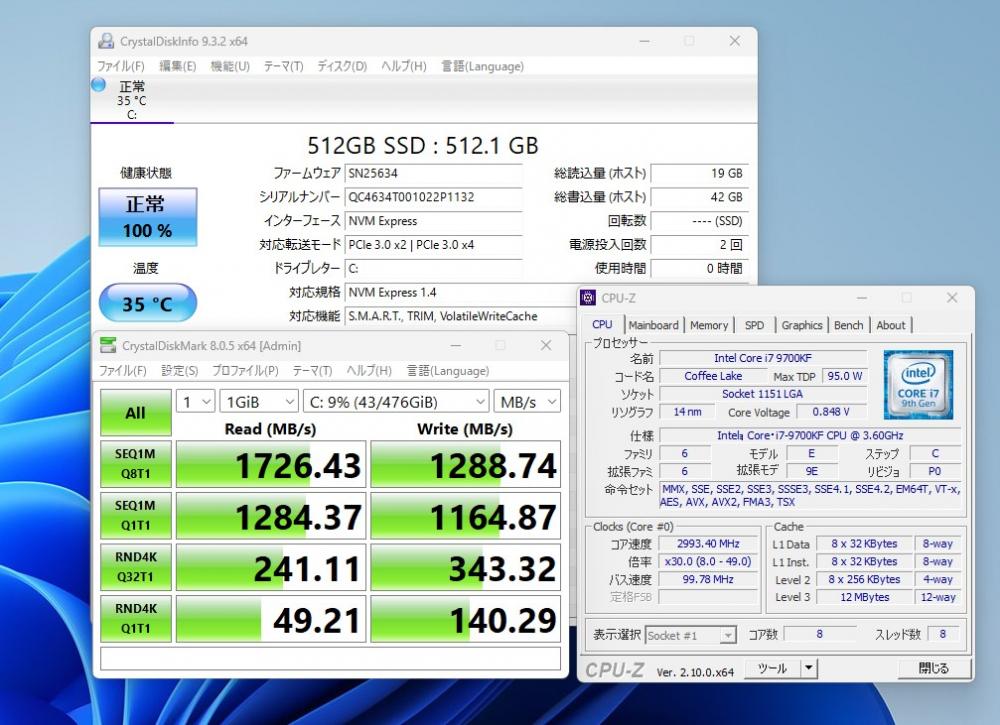Image resolution: width=1000 pixels, height=725 pixels.
Task: Click the drive letter field C:
Action: click(434, 268)
